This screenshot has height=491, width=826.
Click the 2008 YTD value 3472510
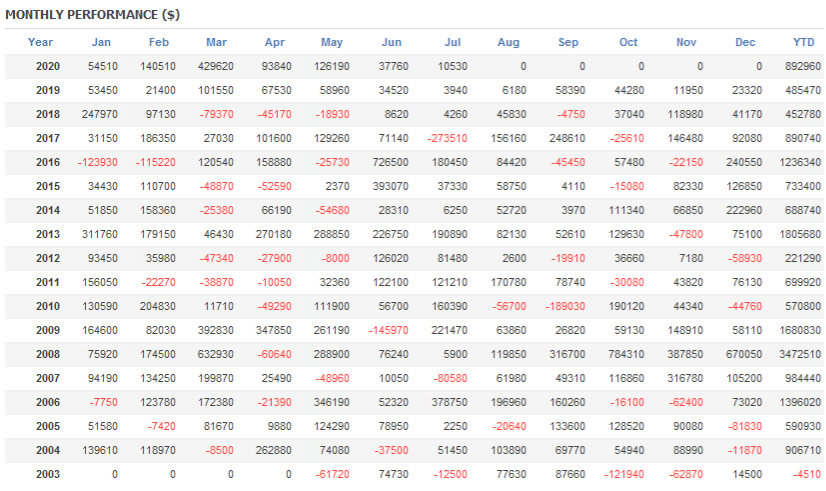[800, 354]
